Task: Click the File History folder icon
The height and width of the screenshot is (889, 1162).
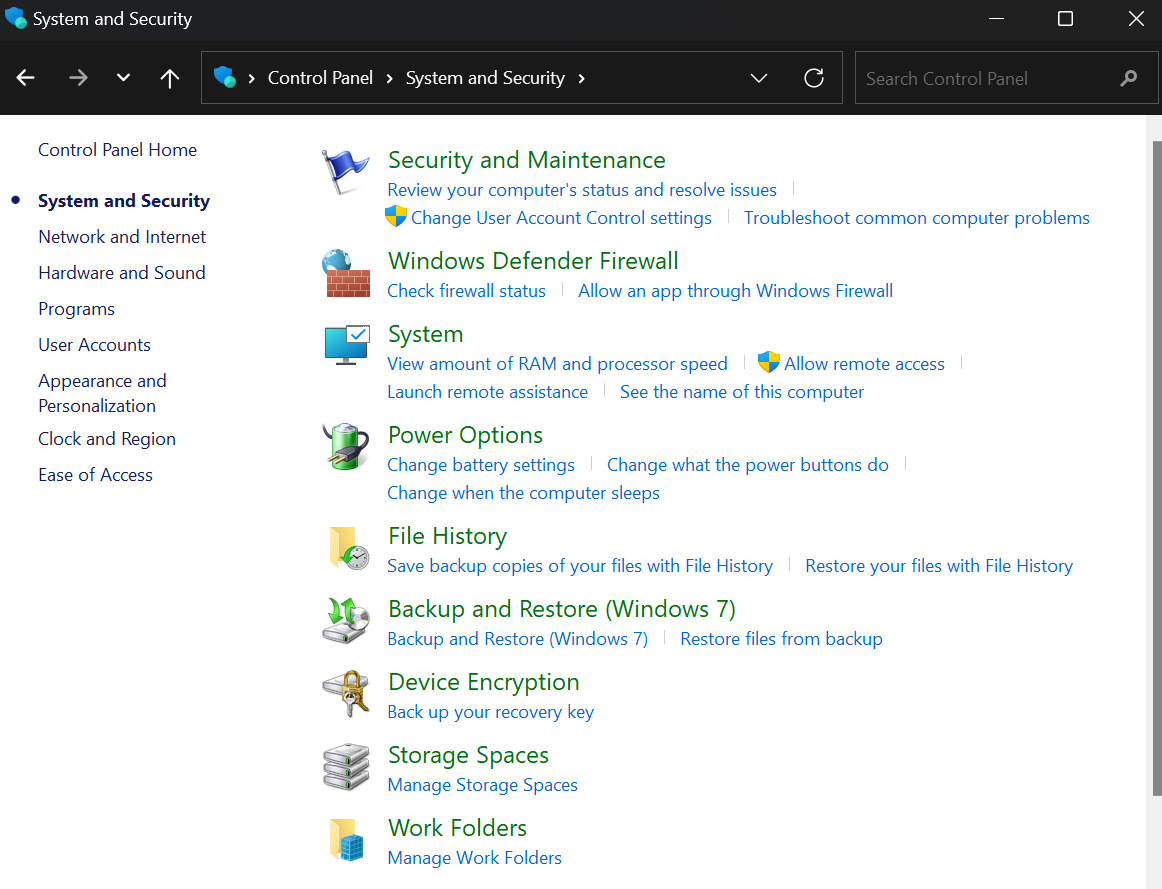Action: coord(346,549)
